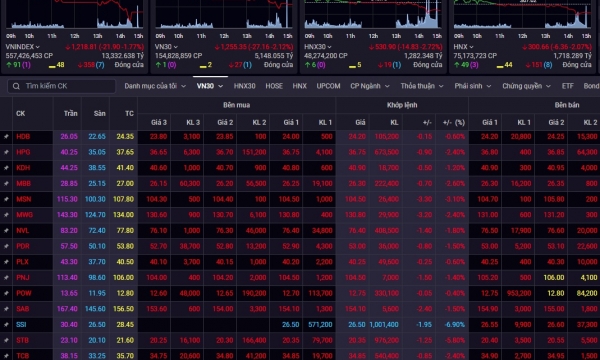Image resolution: width=600 pixels, height=360 pixels.
Task: Sort by the Sàn column header
Action: click(x=99, y=114)
